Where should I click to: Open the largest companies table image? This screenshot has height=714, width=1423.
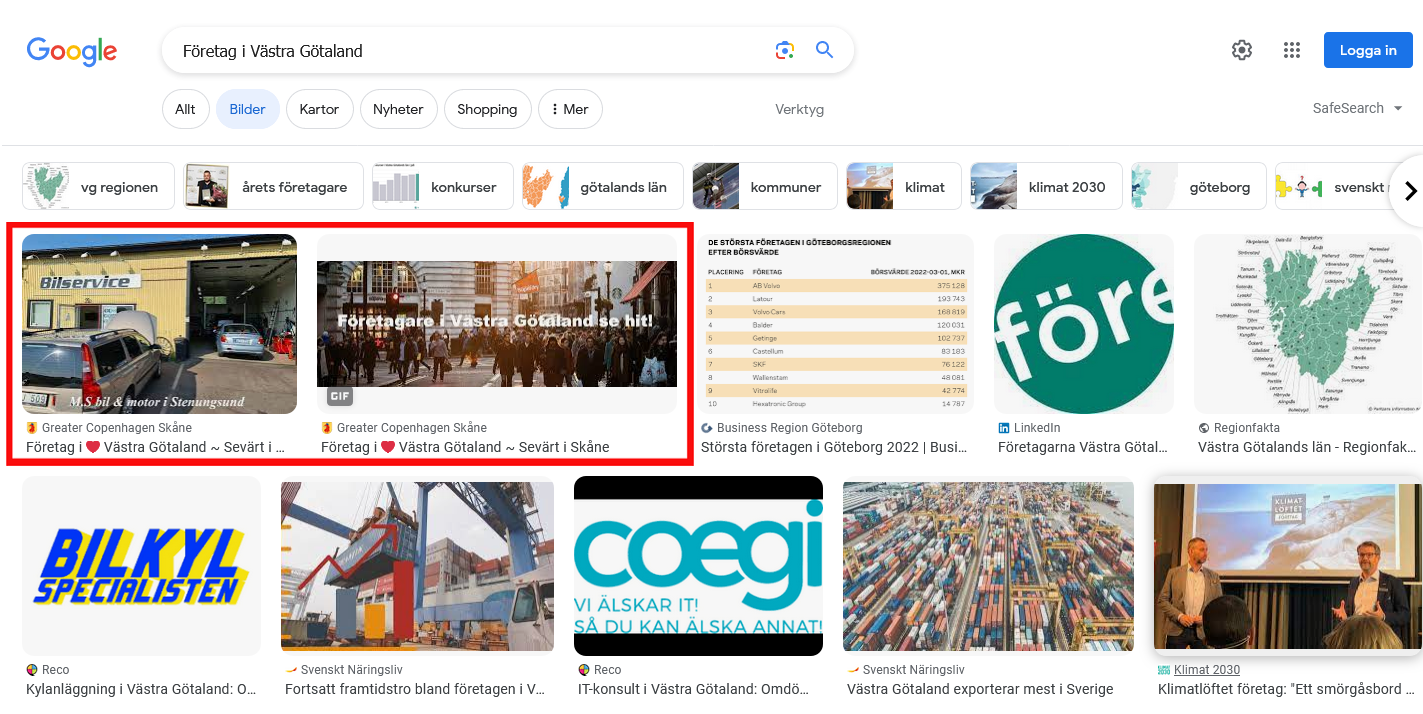pos(837,324)
